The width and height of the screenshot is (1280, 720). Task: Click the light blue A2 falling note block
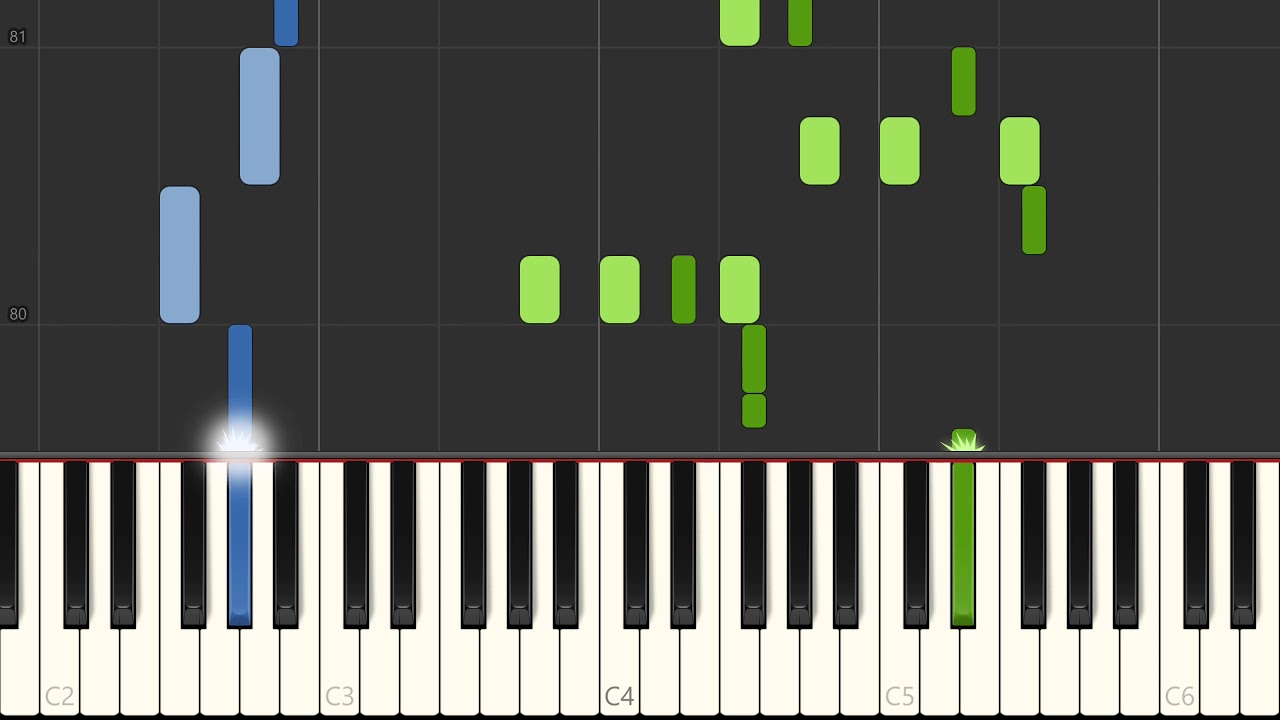[260, 116]
